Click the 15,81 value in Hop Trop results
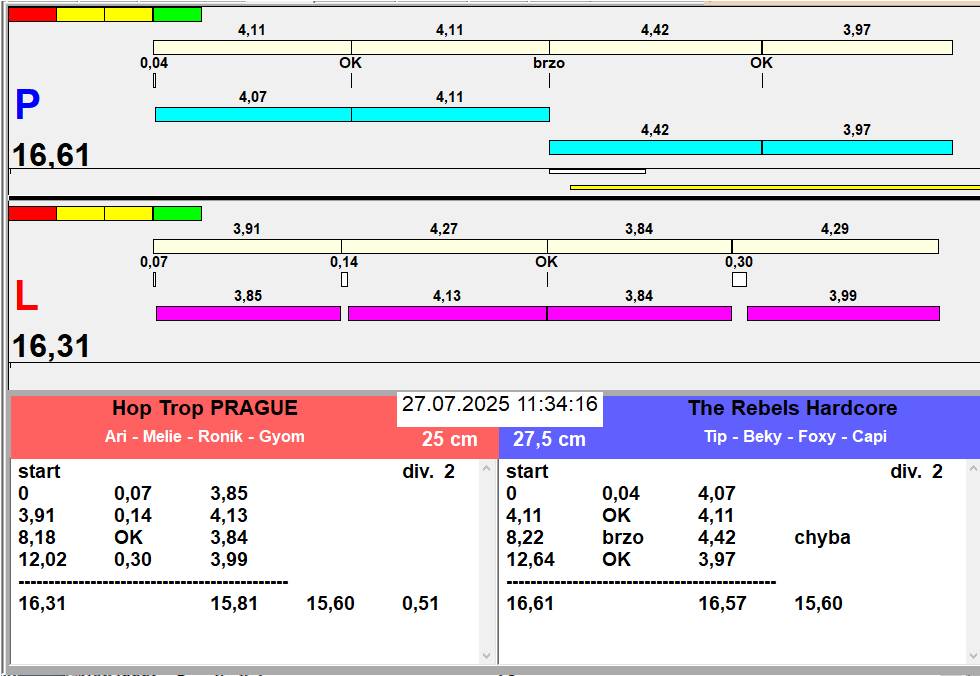This screenshot has height=676, width=980. 234,604
